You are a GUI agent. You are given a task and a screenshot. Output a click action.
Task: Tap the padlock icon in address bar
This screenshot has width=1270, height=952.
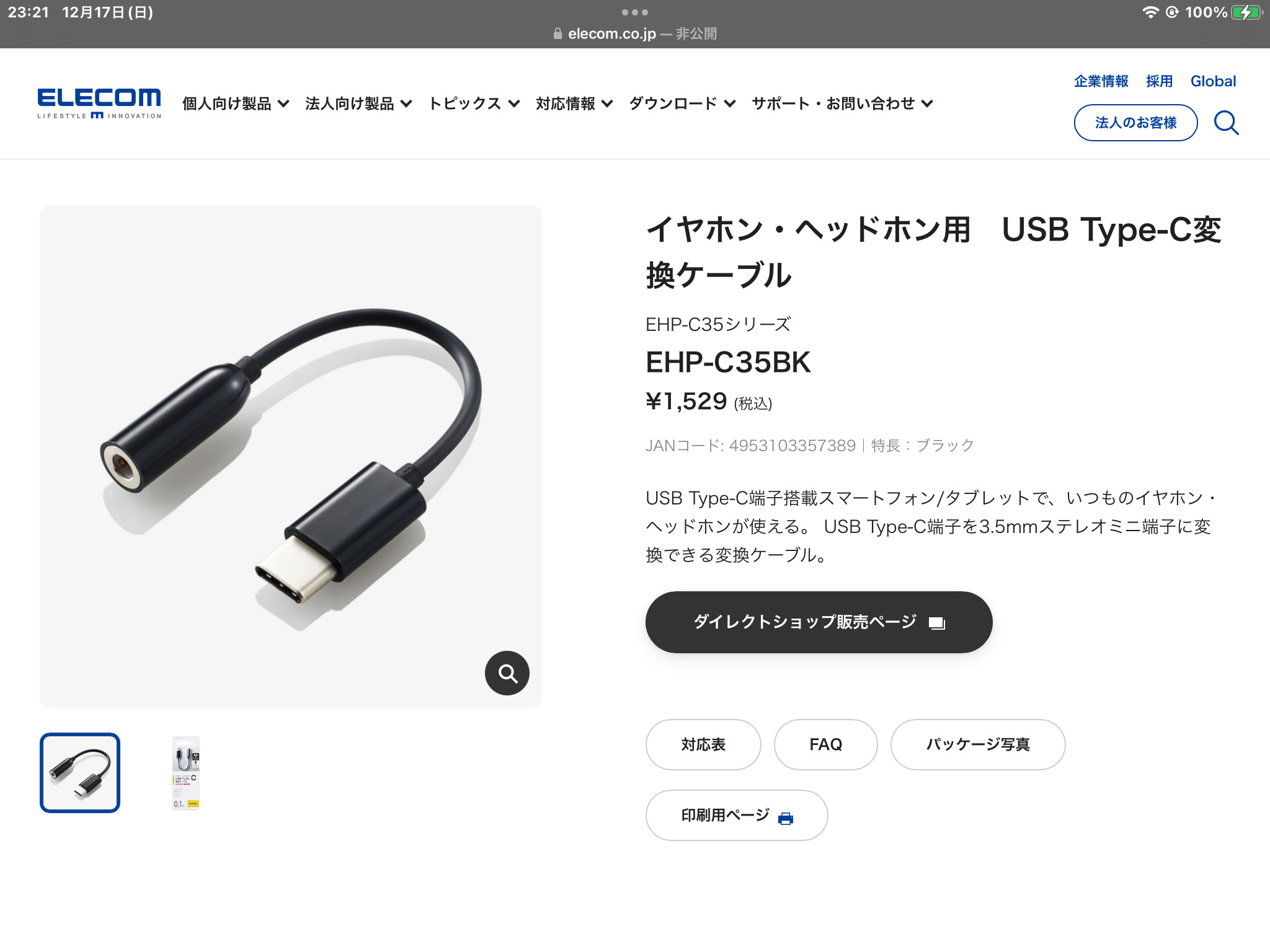(557, 33)
